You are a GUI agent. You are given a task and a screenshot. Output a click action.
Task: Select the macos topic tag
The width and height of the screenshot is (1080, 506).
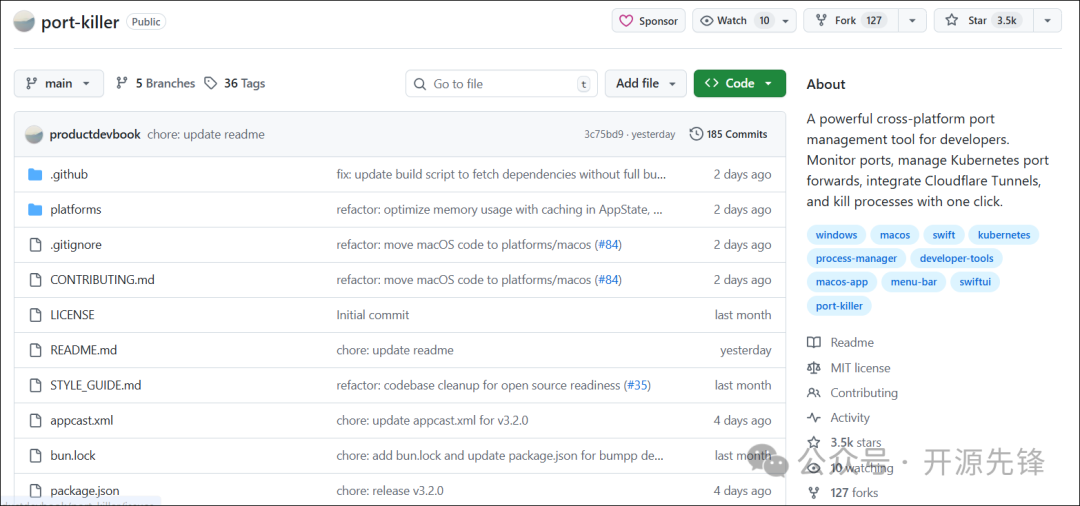895,235
